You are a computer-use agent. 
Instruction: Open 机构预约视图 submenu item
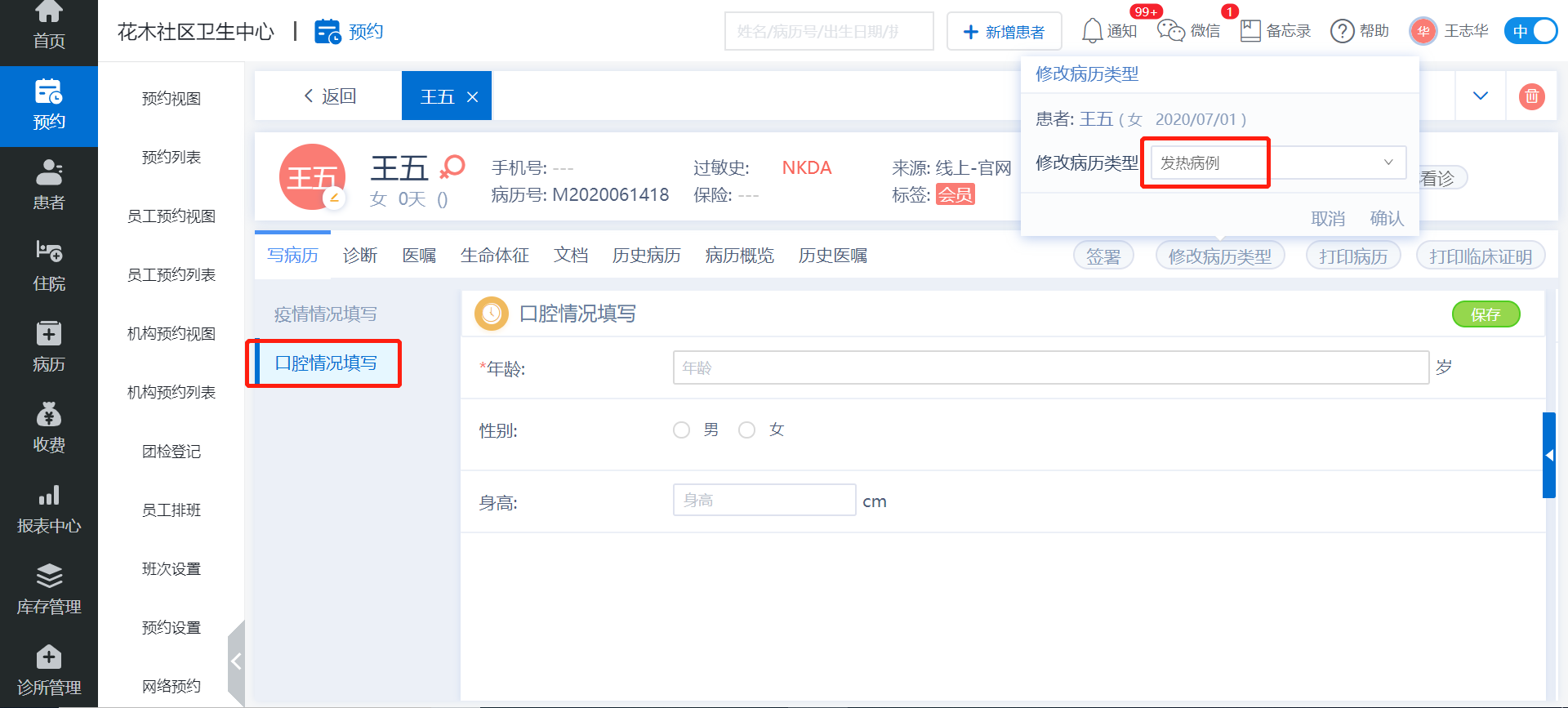pyautogui.click(x=171, y=334)
